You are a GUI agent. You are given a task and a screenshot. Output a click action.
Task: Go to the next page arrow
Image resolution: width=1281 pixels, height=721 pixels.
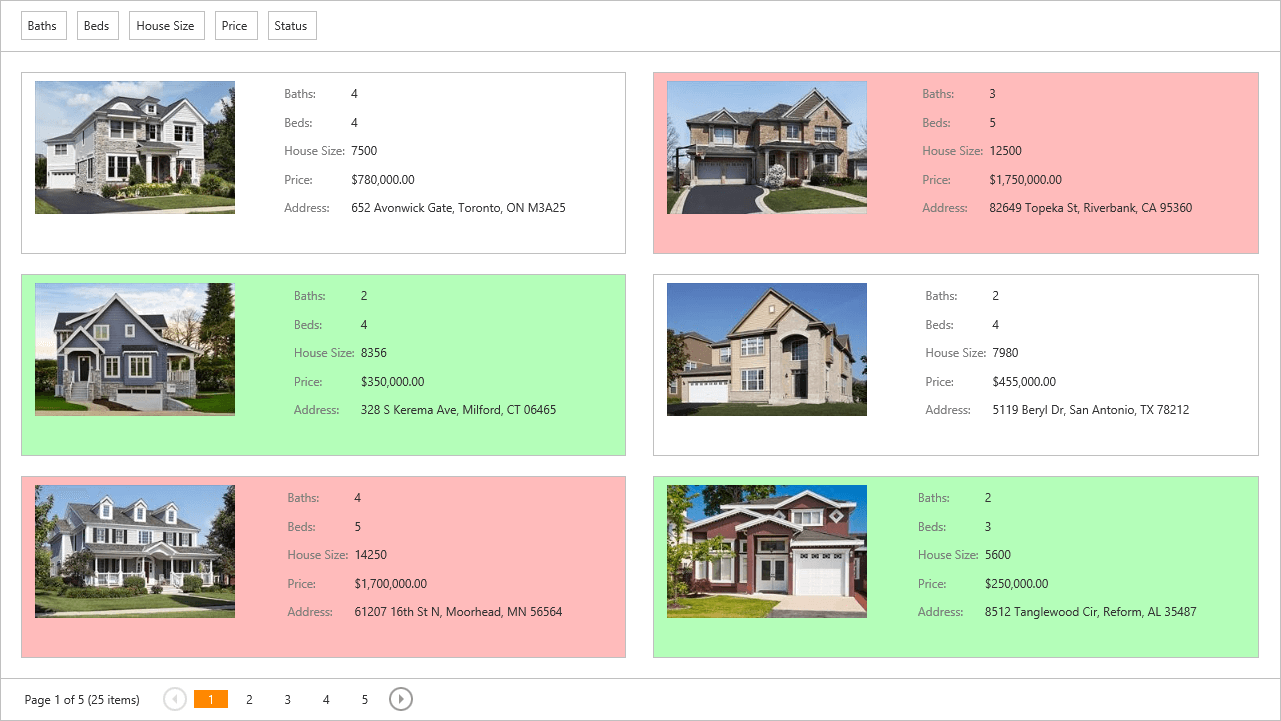(x=401, y=699)
